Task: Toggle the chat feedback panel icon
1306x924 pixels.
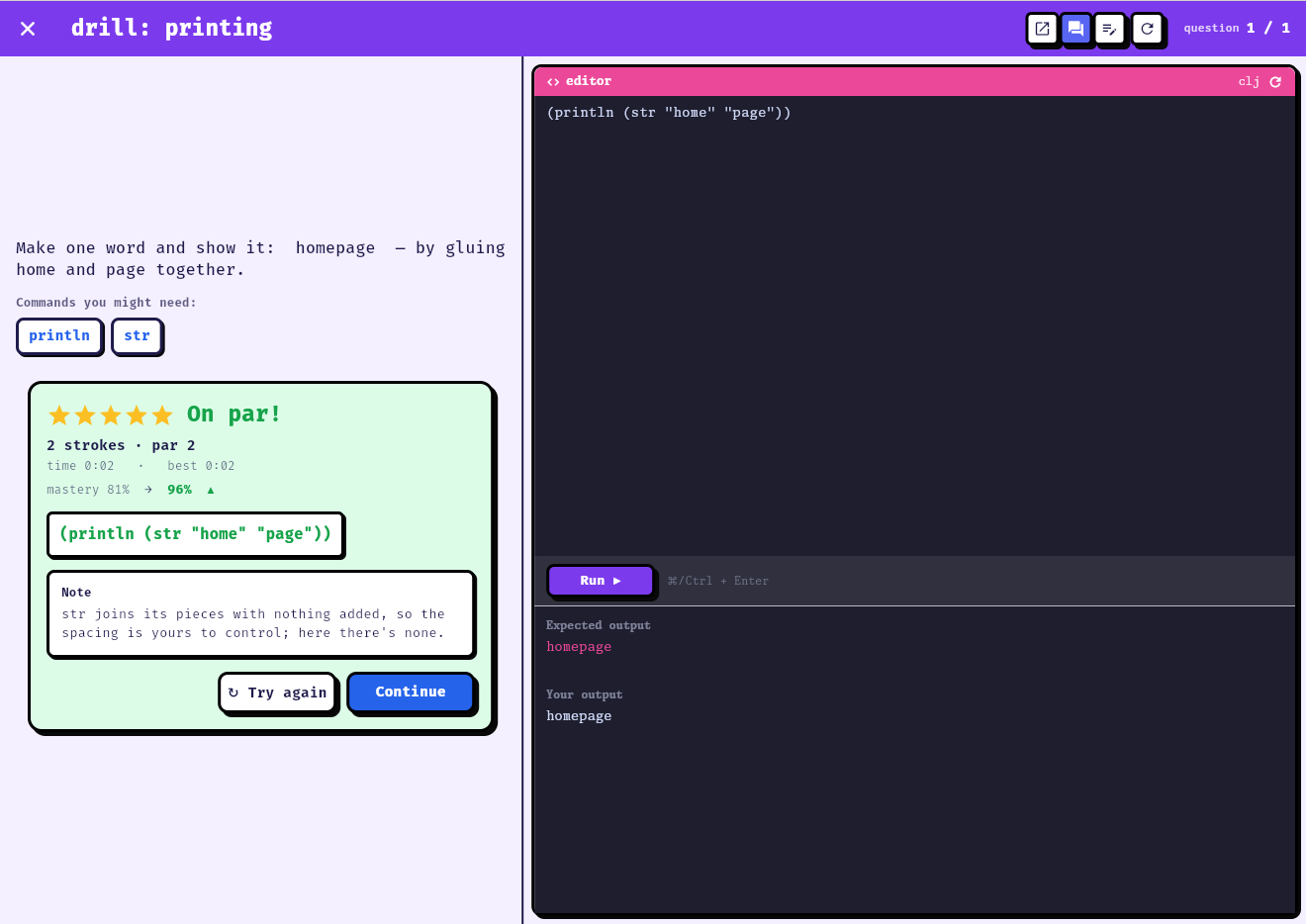Action: click(x=1075, y=29)
